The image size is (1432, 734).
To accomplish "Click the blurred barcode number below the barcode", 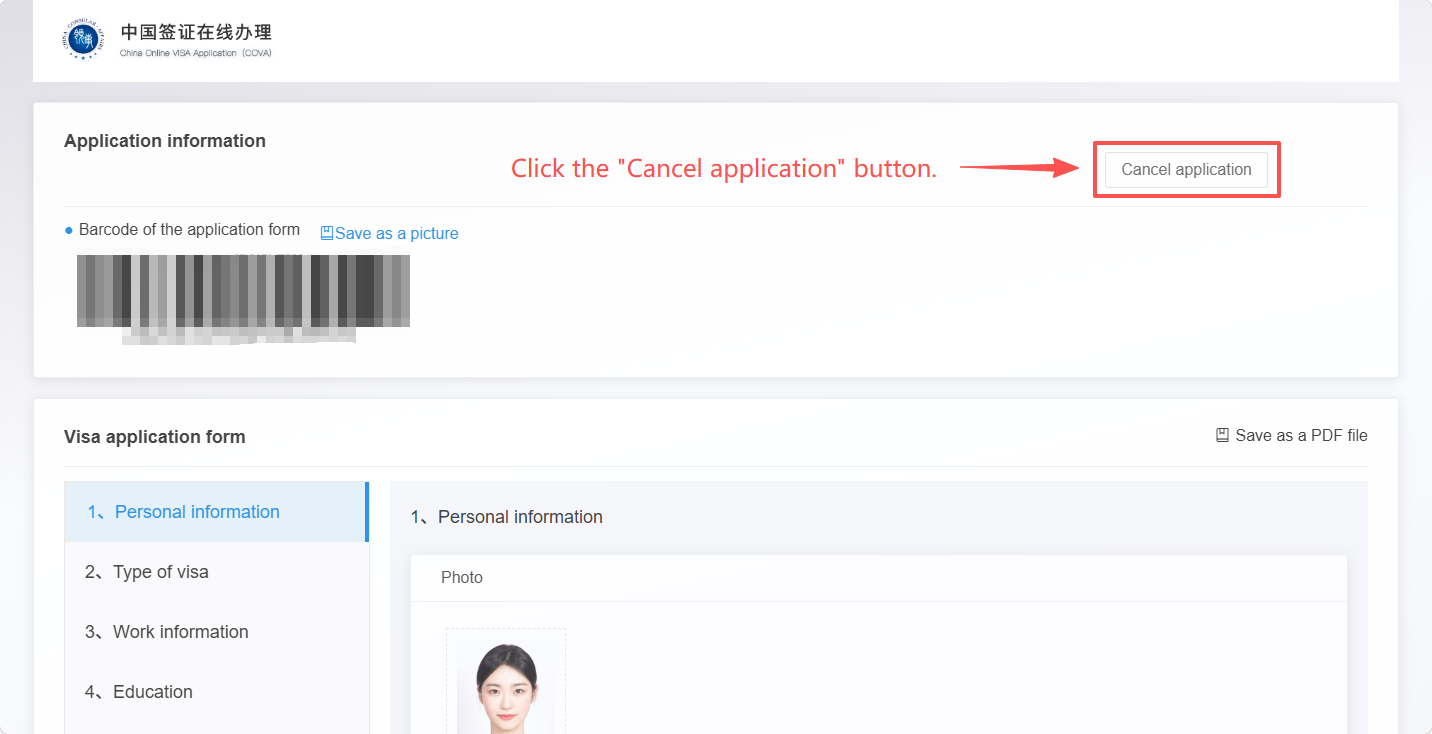I will point(238,336).
